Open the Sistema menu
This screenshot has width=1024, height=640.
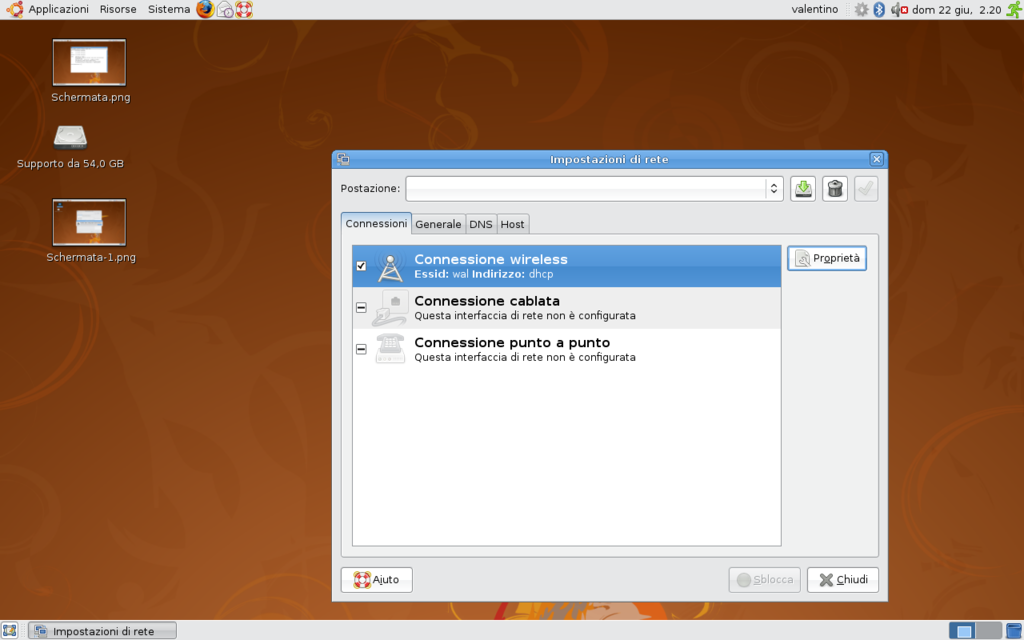(168, 9)
